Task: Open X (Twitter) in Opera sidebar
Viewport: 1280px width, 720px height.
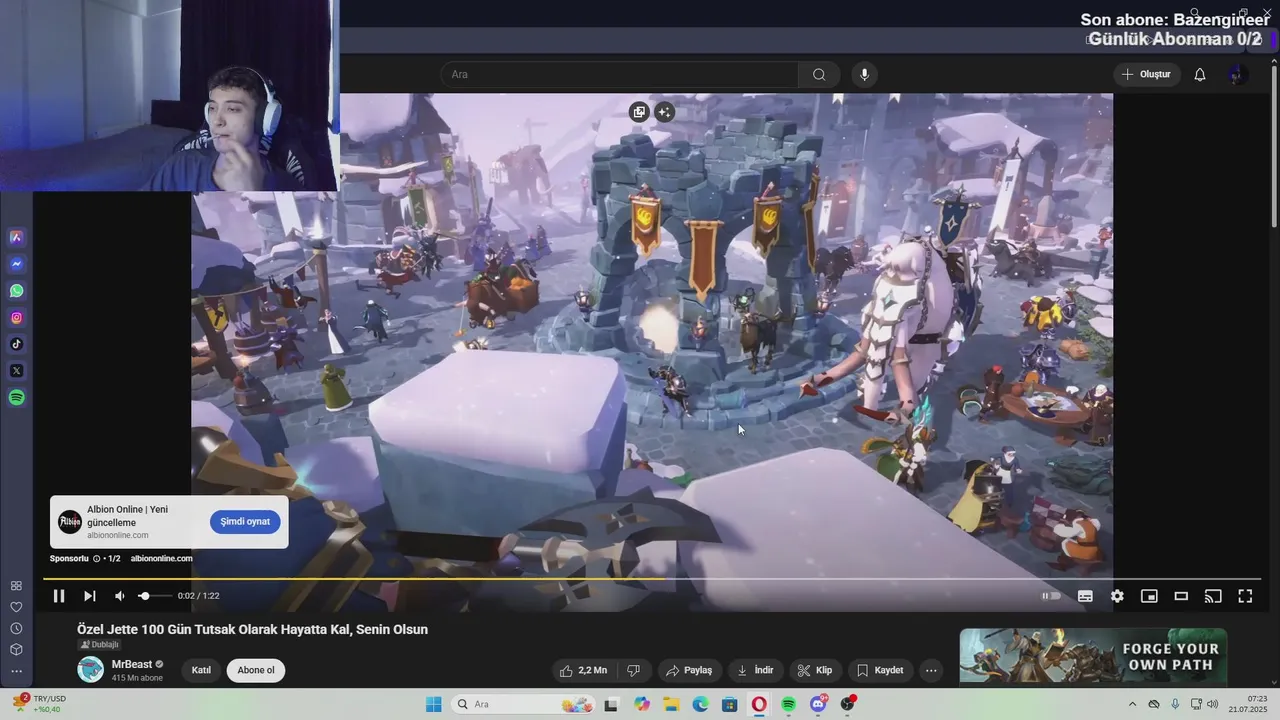Action: point(17,371)
